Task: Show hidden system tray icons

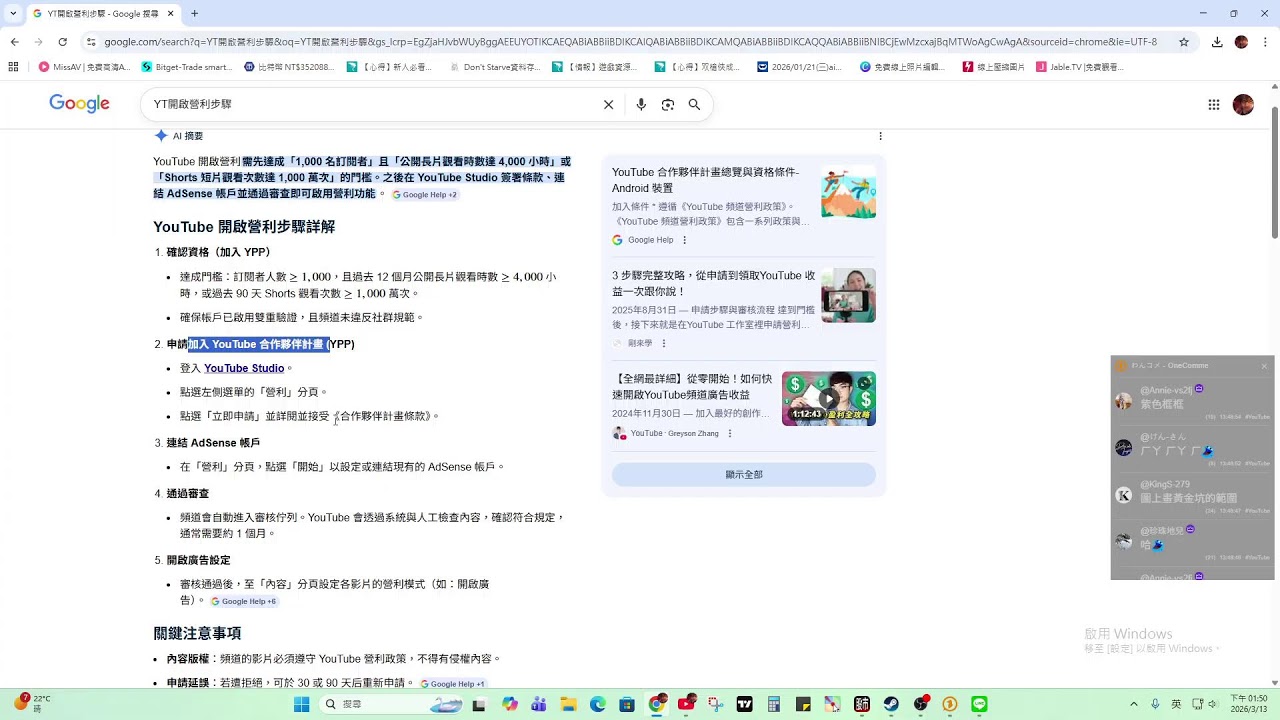Action: point(1133,704)
